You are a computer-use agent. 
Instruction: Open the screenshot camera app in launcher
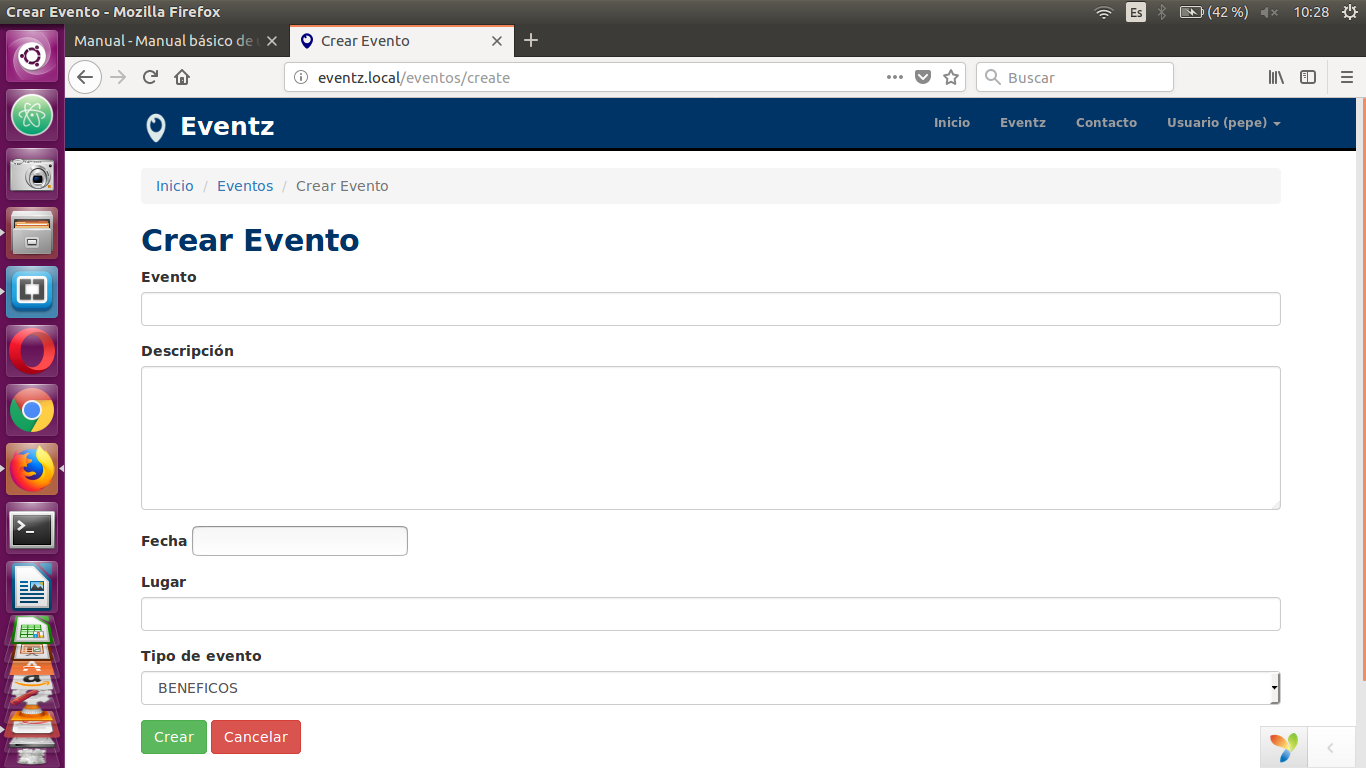click(33, 174)
